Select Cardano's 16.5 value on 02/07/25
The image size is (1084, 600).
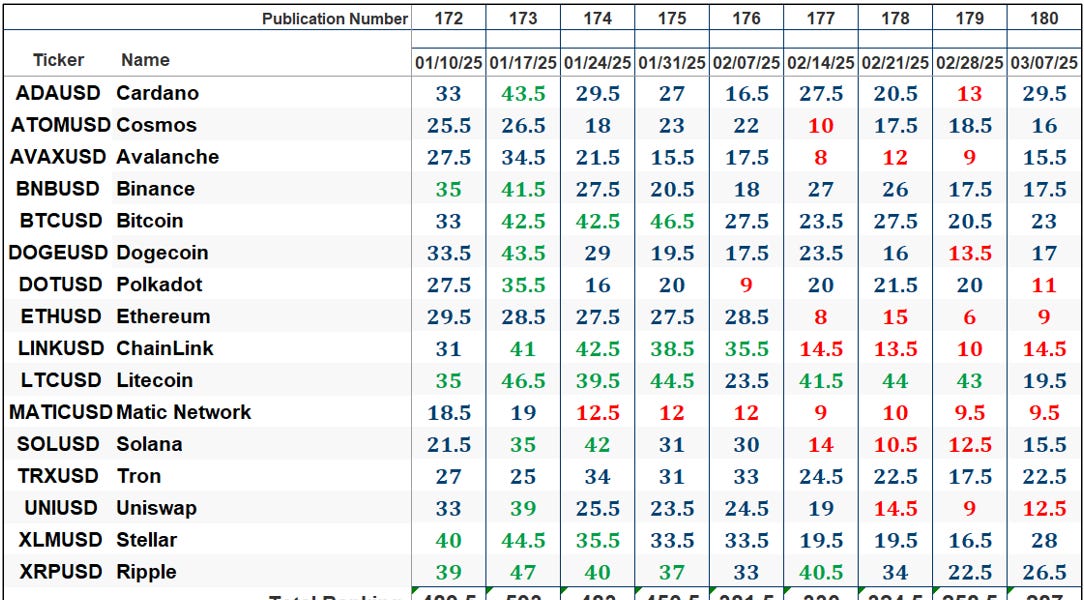click(x=746, y=93)
